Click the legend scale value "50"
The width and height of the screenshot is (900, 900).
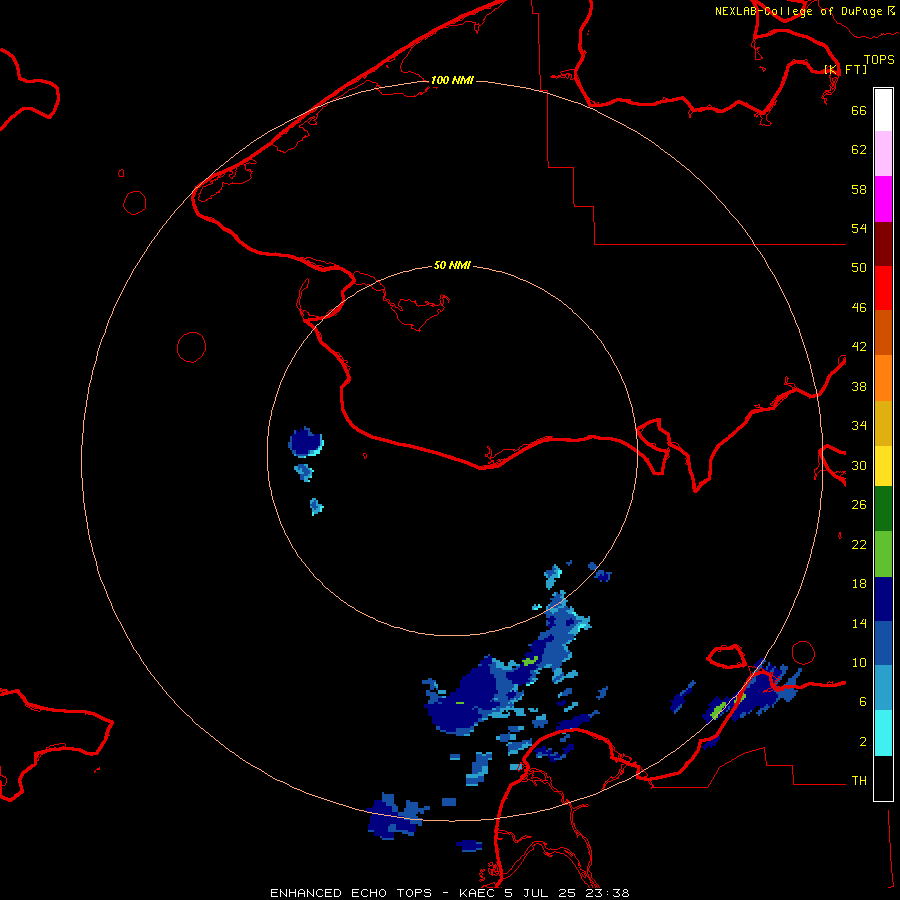click(x=859, y=268)
